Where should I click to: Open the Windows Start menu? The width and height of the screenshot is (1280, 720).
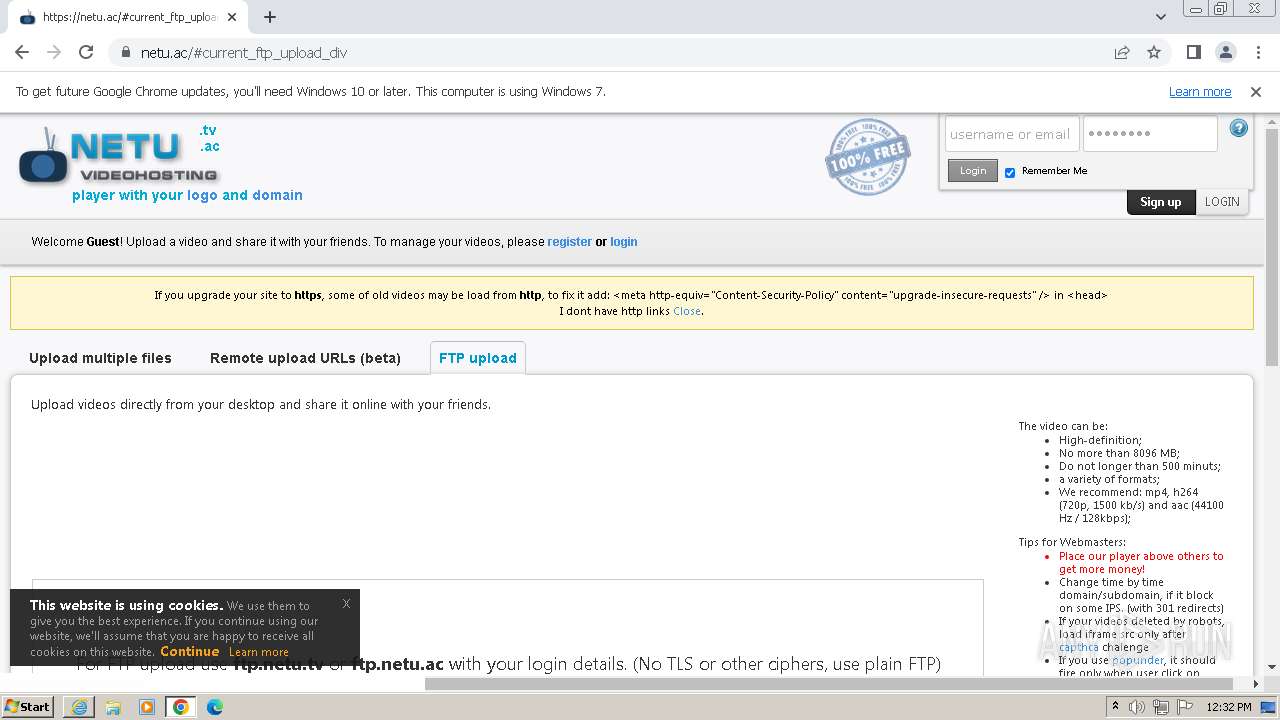coord(28,707)
